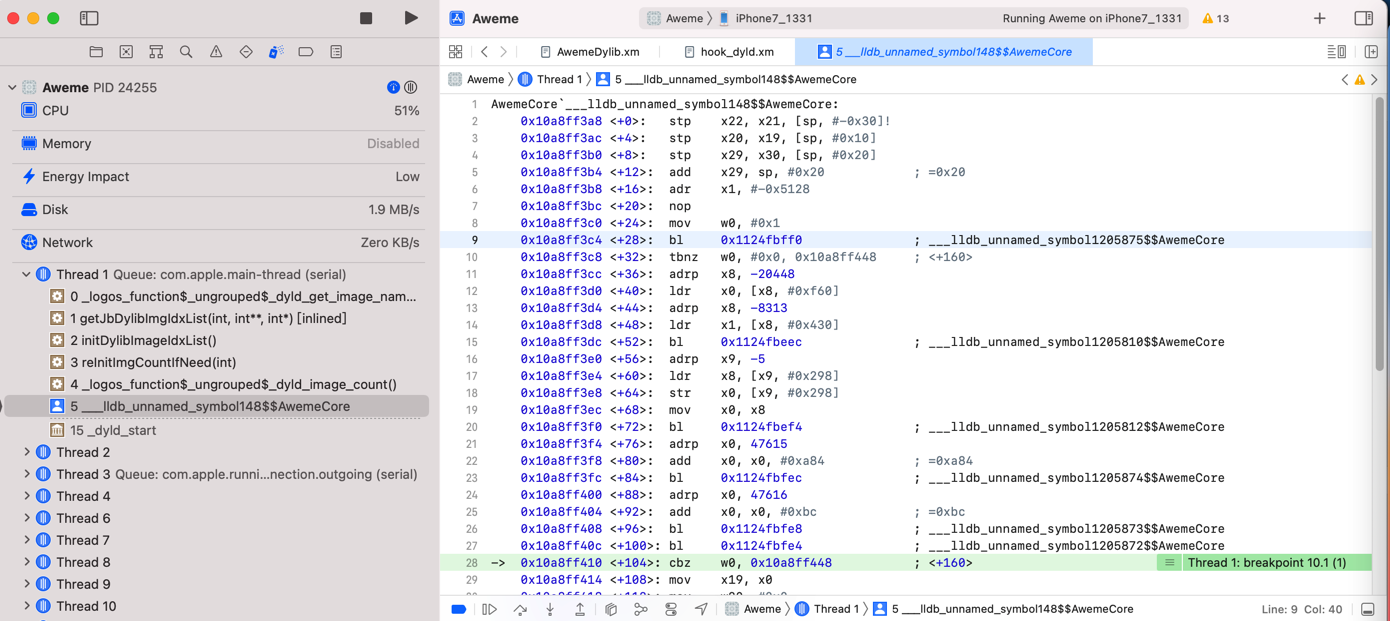Open the Source Control navigator
This screenshot has width=1390, height=621.
tap(126, 52)
